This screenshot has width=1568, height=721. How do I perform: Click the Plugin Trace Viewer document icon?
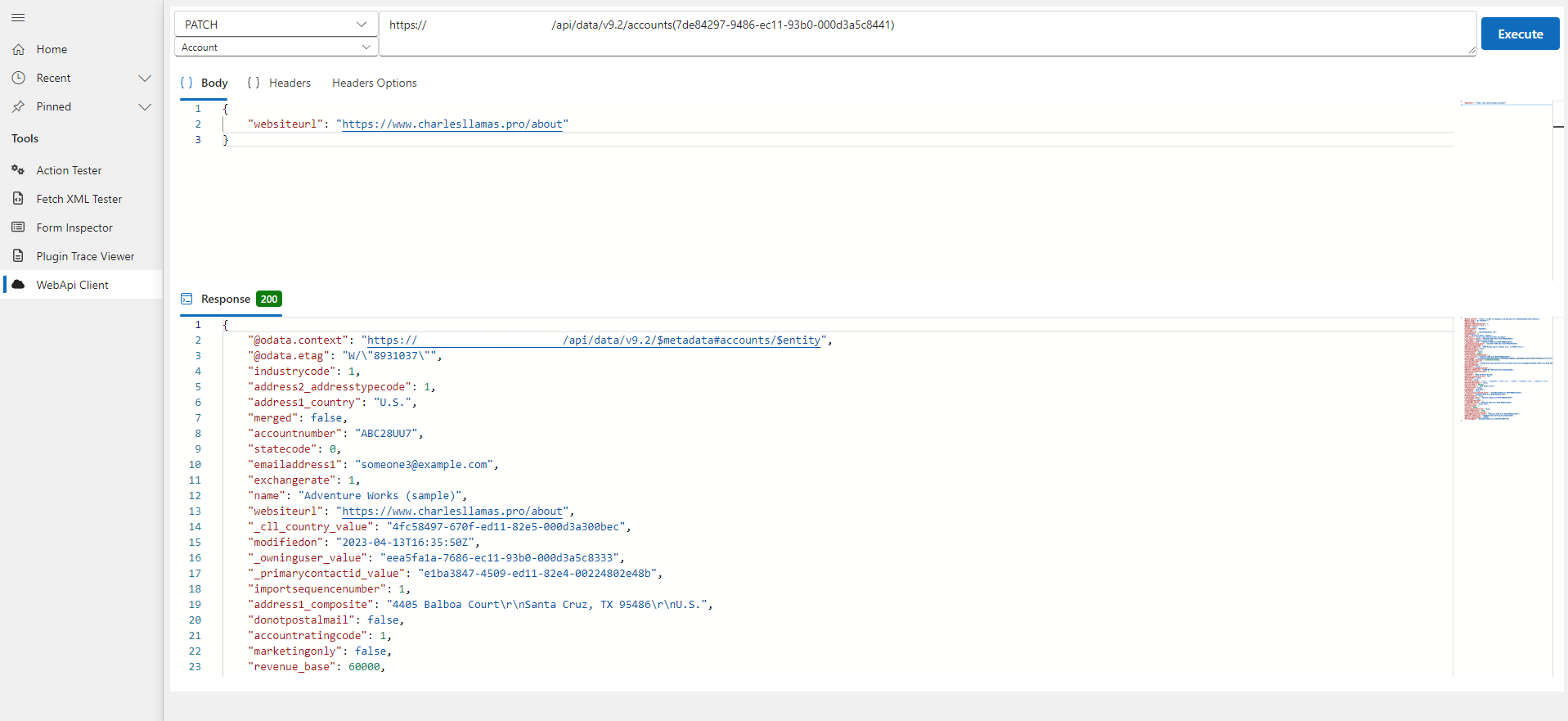pyautogui.click(x=18, y=256)
